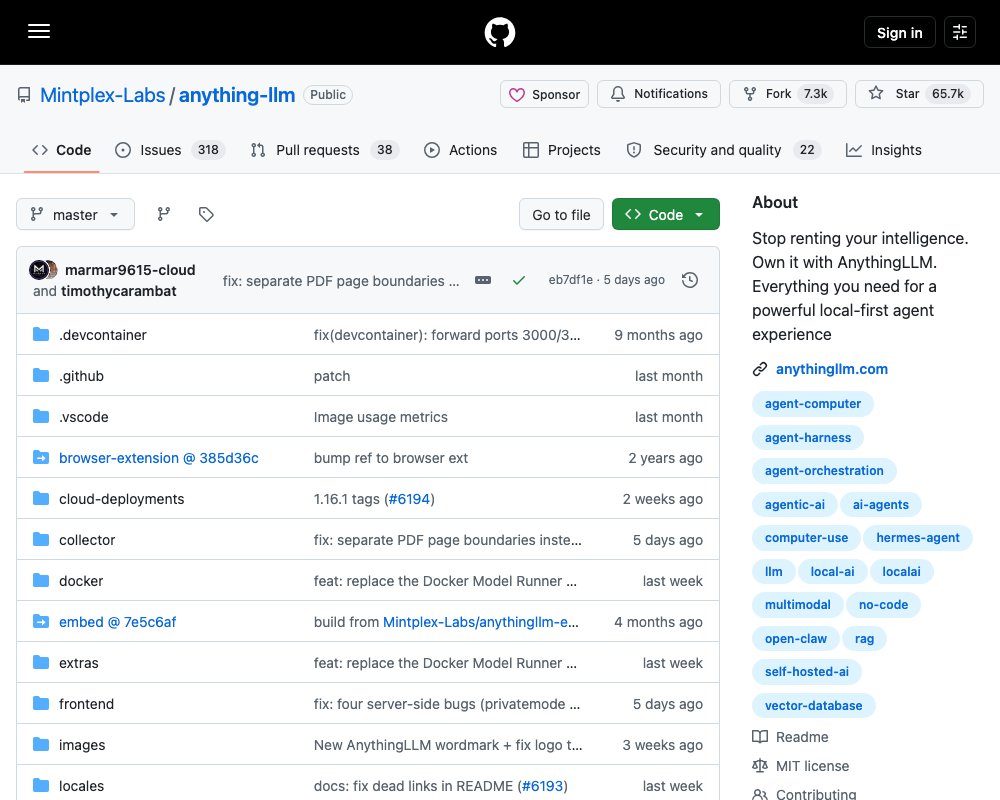The image size is (1000, 800).
Task: Select agent-harness topic tag
Action: (x=808, y=438)
